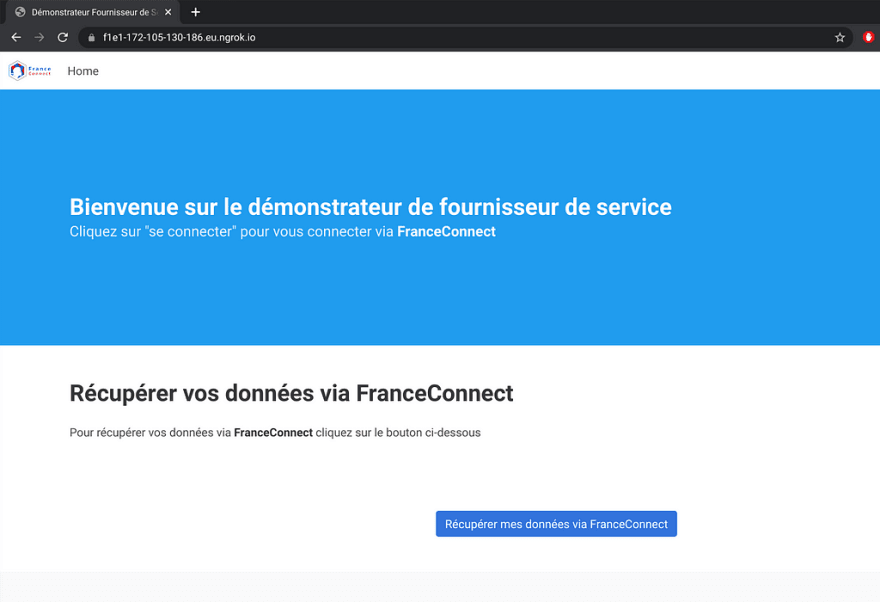Screen dimensions: 880x602
Task: Click the browser forward arrow
Action: 39,38
